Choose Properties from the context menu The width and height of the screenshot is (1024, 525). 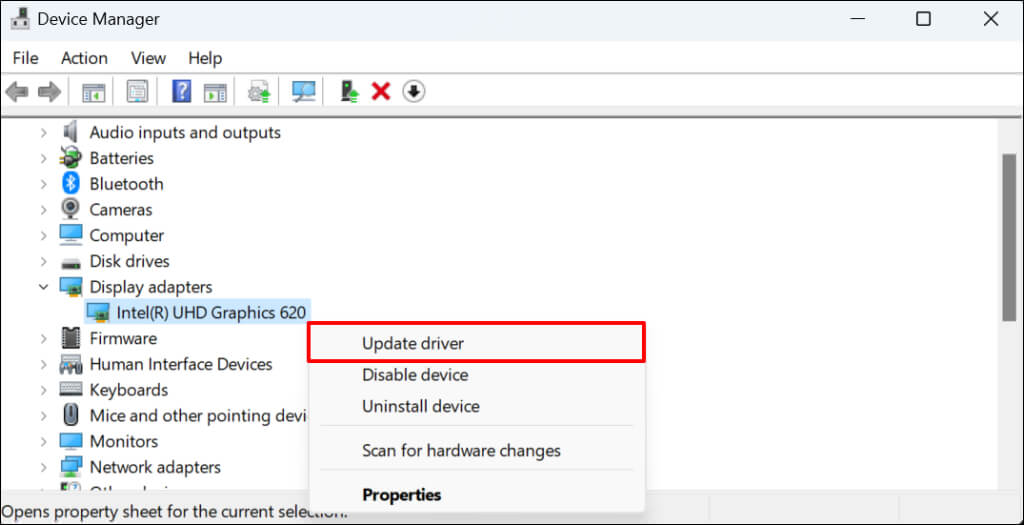click(x=476, y=494)
